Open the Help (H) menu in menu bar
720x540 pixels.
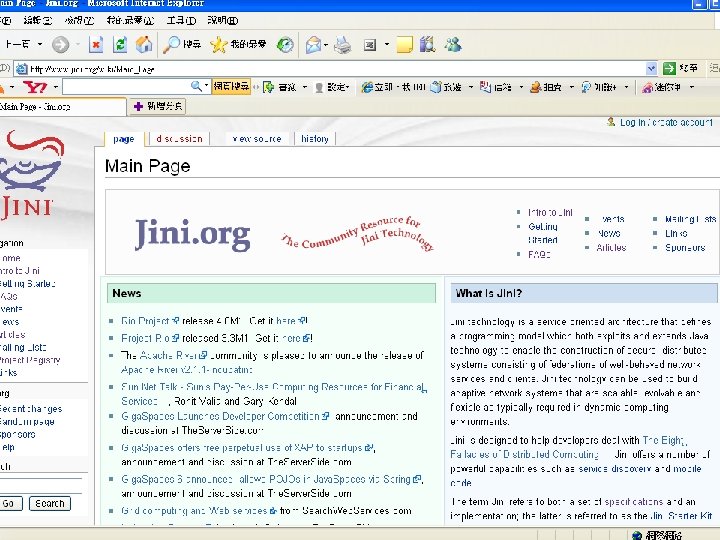pyautogui.click(x=223, y=20)
